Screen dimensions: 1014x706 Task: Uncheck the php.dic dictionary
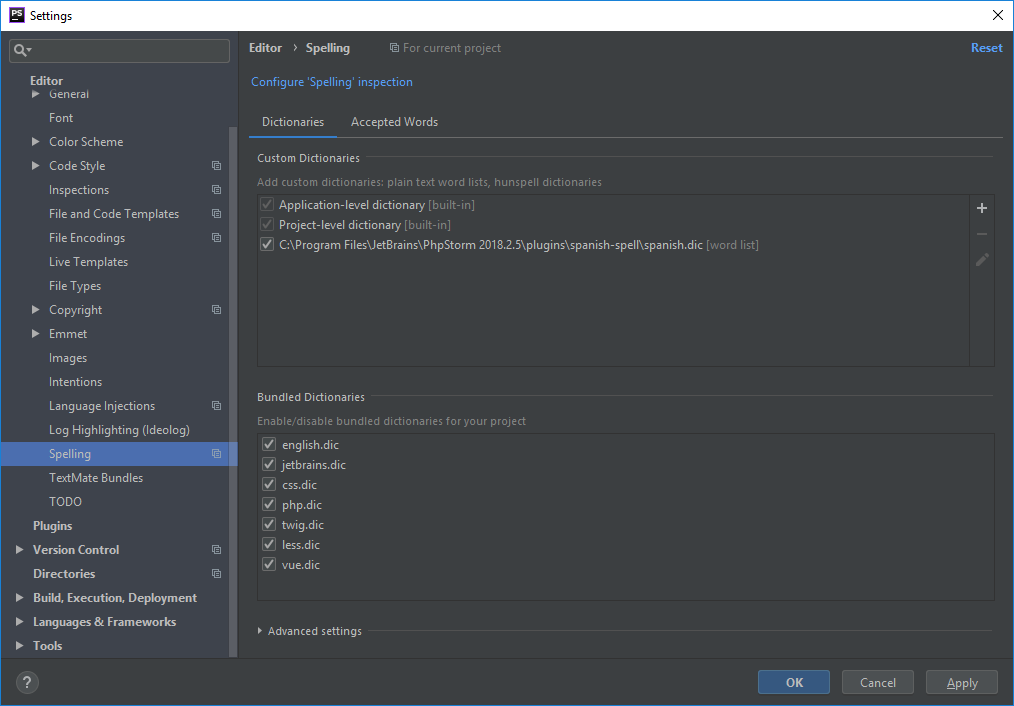pos(269,504)
